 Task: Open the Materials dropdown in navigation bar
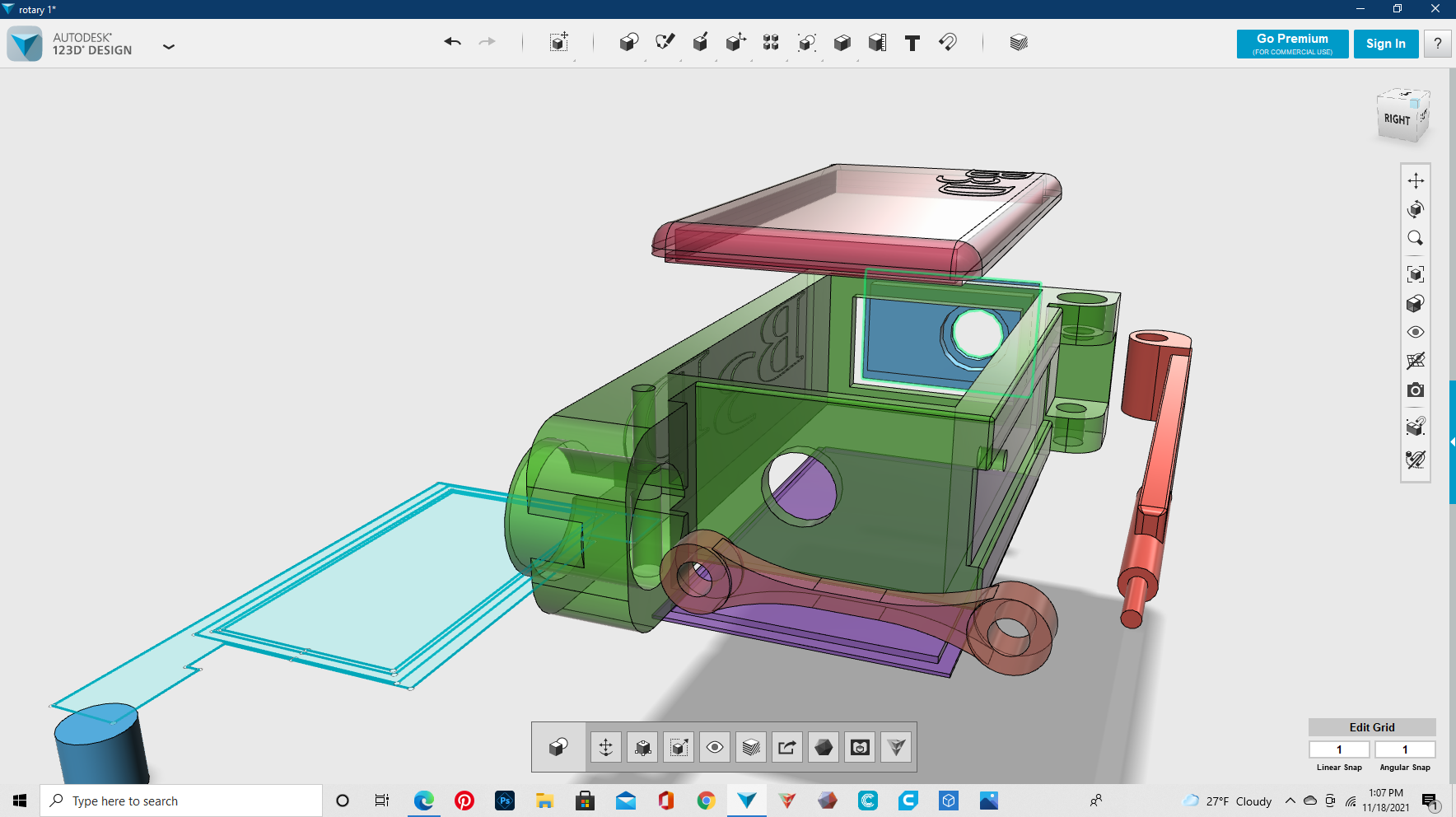click(1416, 304)
